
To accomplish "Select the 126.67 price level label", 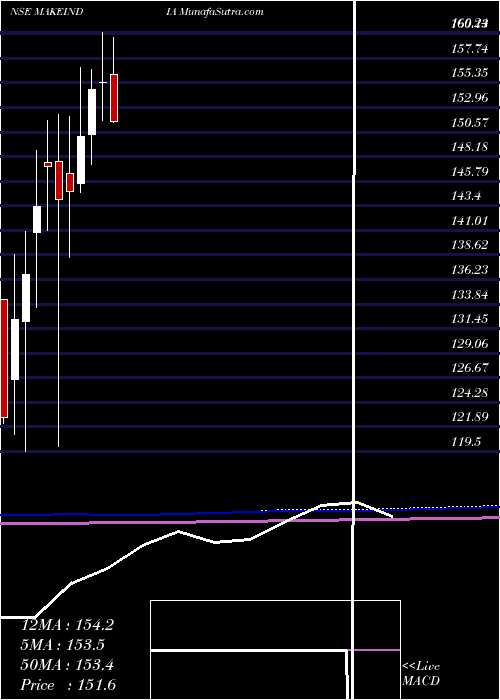I will pos(469,368).
